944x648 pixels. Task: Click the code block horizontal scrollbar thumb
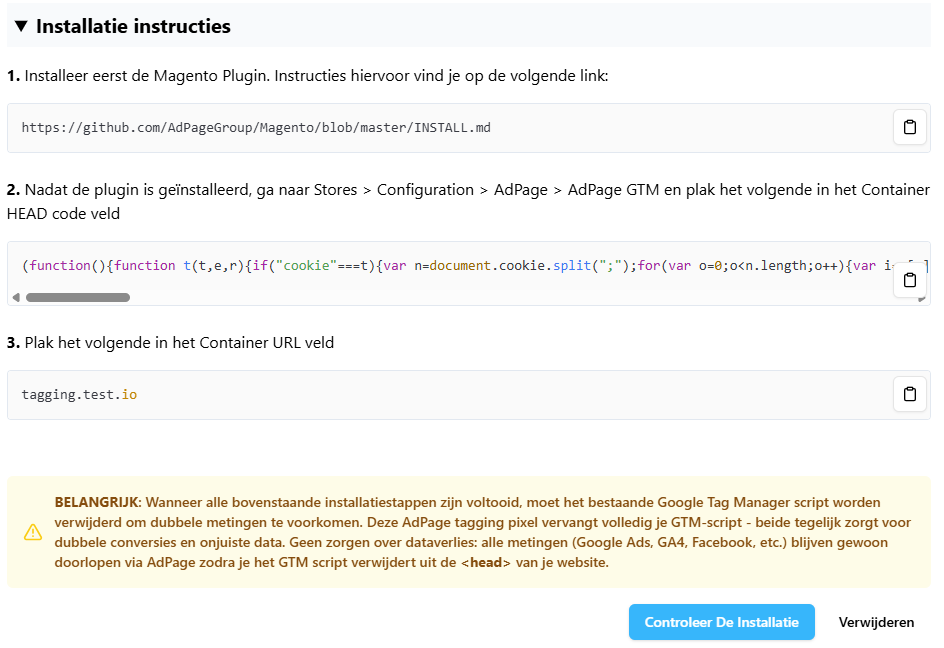[x=77, y=297]
